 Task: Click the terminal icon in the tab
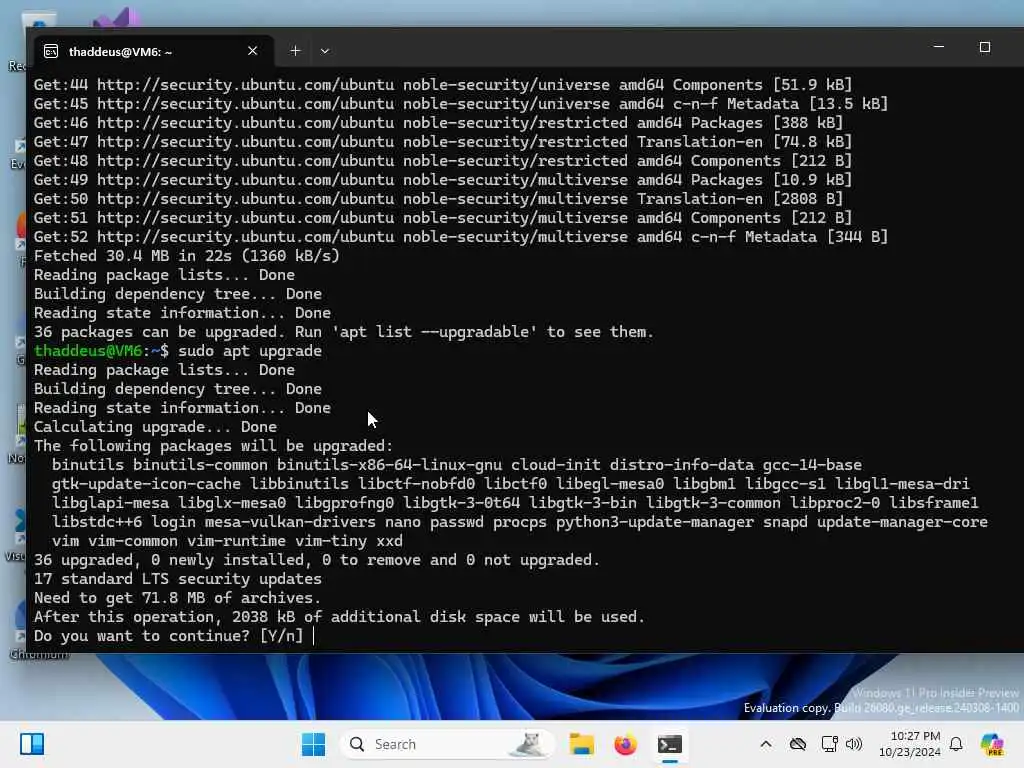(51, 51)
